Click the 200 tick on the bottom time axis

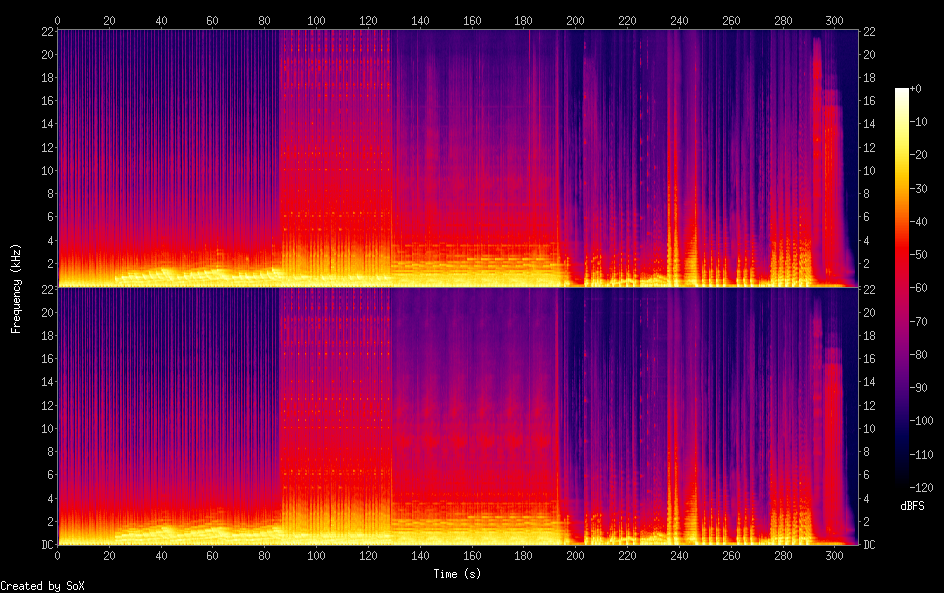575,554
